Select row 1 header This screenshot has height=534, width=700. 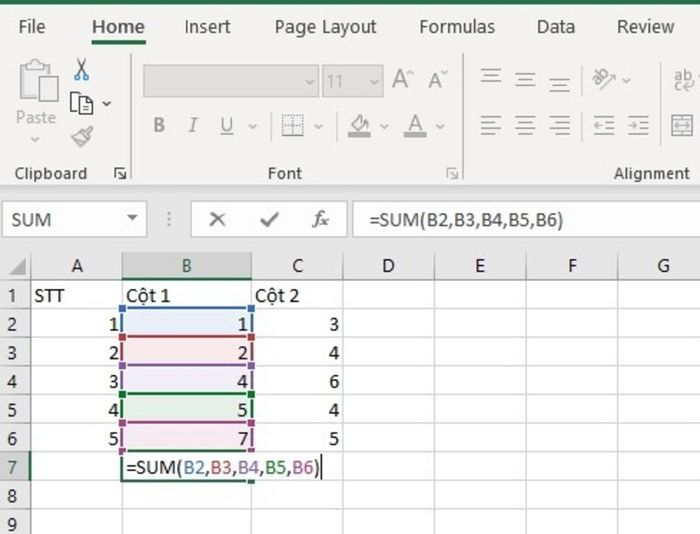coord(13,296)
